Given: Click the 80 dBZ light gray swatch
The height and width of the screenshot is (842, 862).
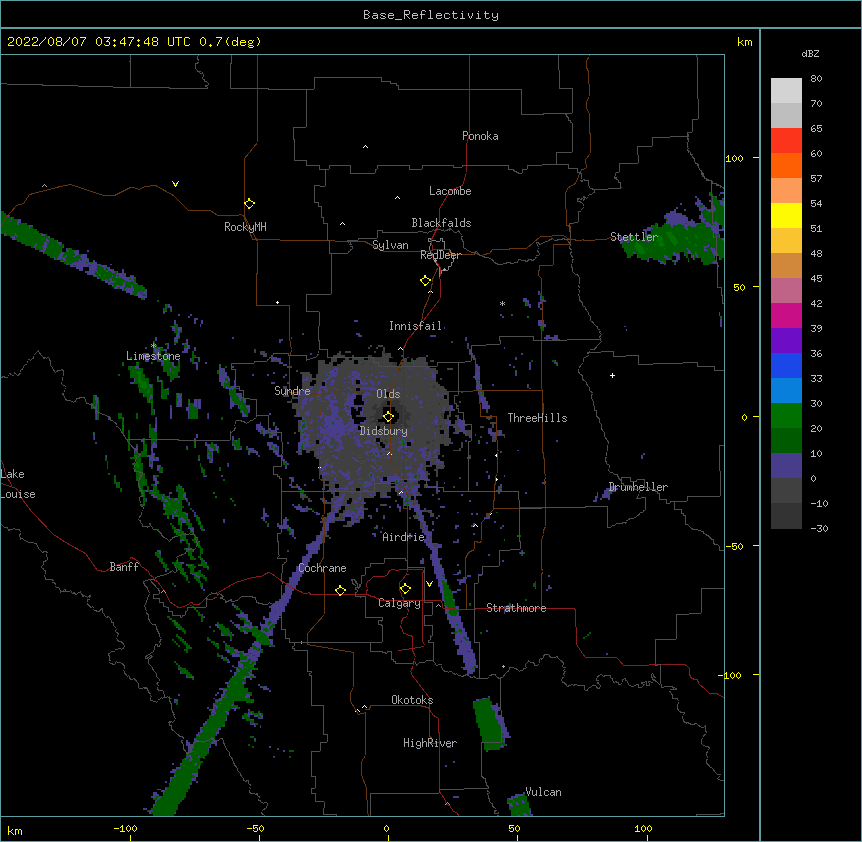Looking at the screenshot, I should [x=786, y=91].
